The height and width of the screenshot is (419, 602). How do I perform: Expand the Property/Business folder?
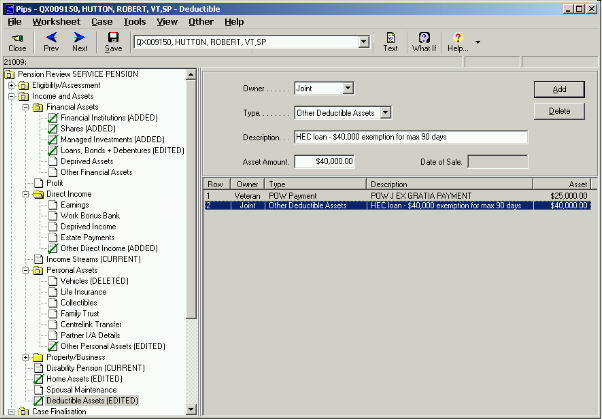[24, 357]
